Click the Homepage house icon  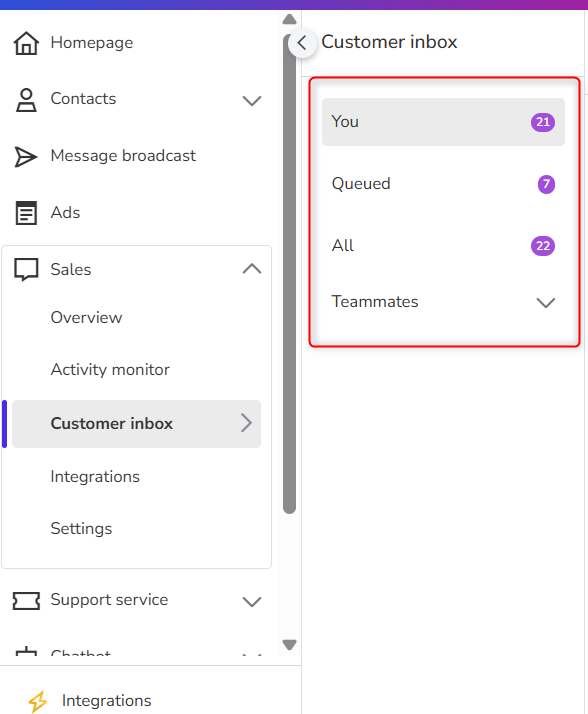(26, 43)
